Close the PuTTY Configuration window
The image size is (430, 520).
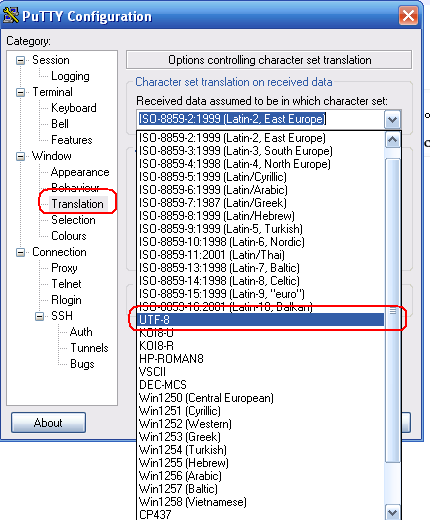coord(408,15)
